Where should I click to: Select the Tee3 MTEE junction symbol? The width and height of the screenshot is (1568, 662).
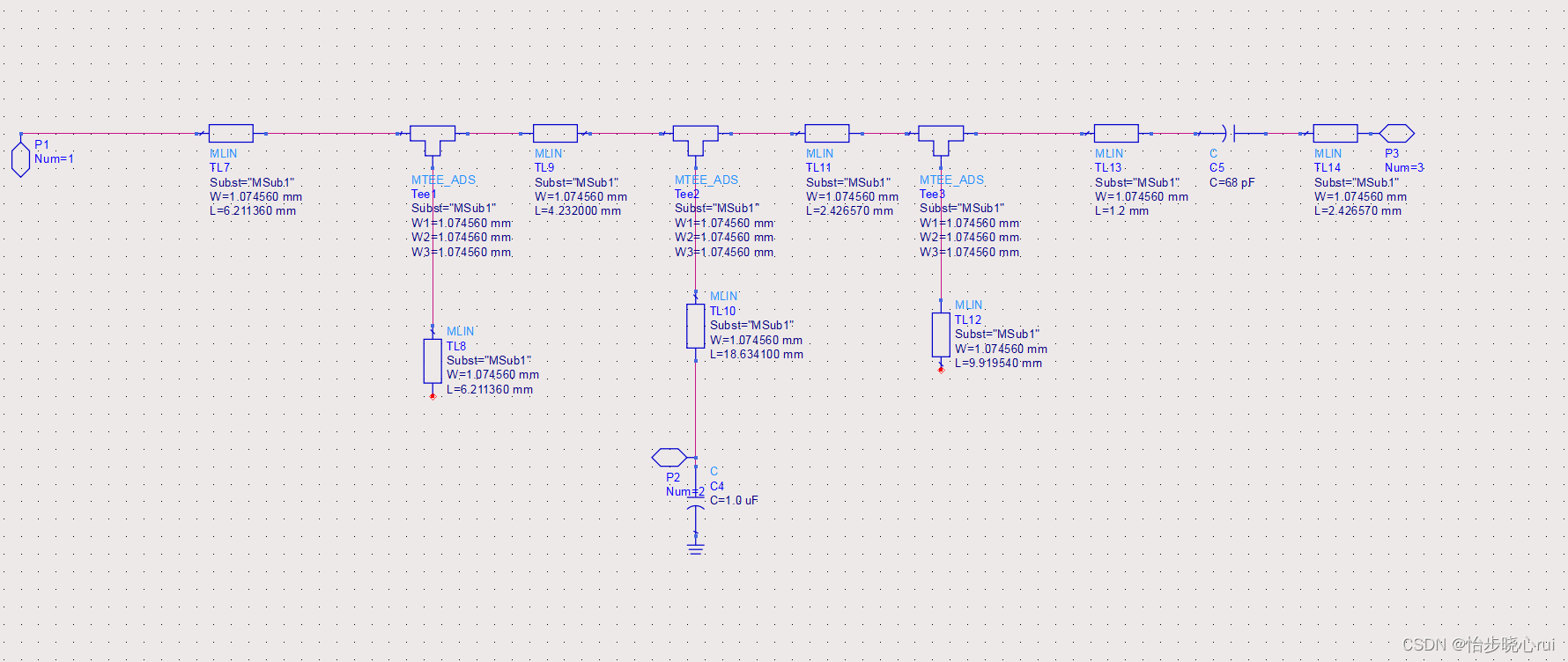[941, 139]
